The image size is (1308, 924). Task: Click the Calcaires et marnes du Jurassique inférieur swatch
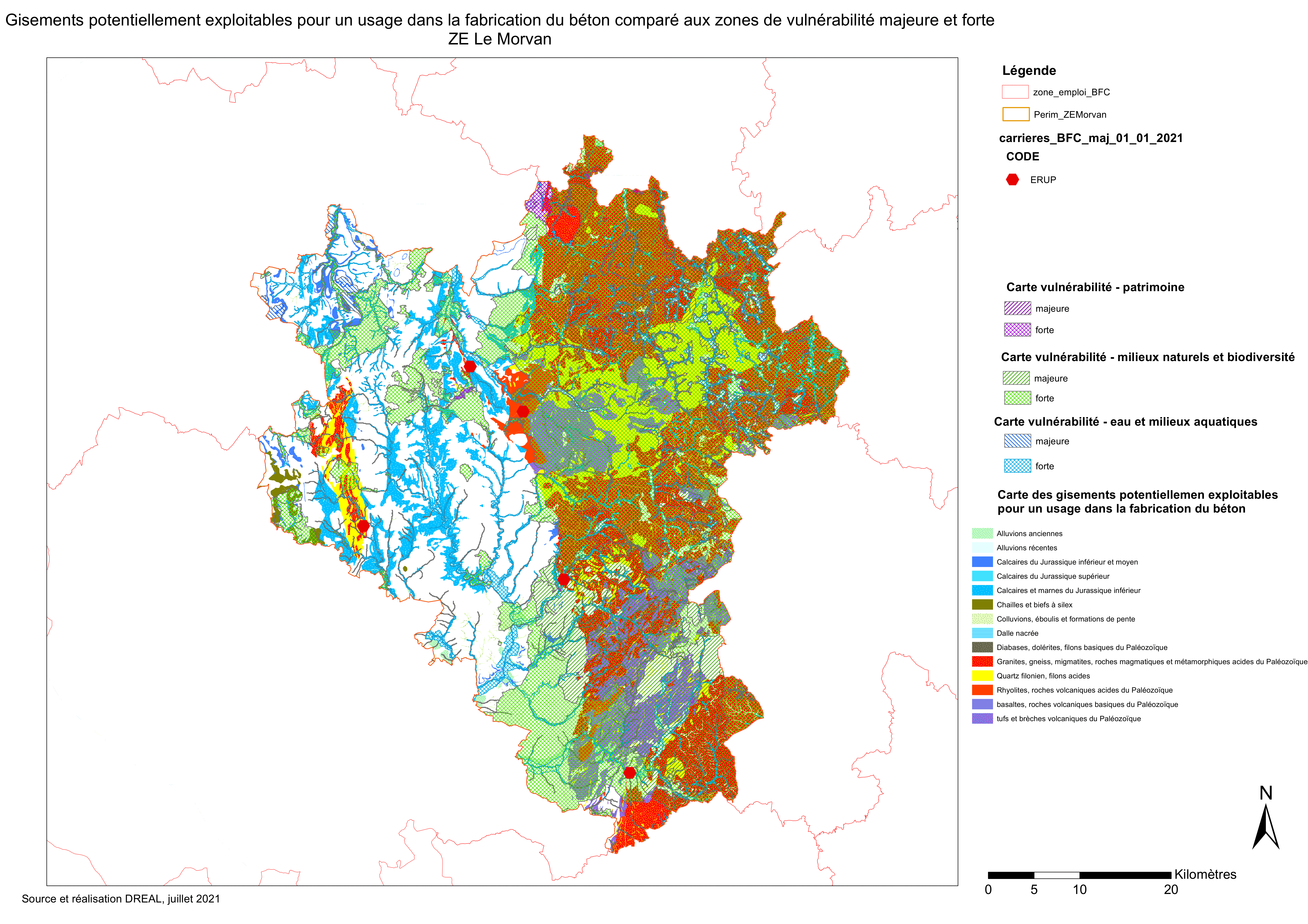point(982,590)
